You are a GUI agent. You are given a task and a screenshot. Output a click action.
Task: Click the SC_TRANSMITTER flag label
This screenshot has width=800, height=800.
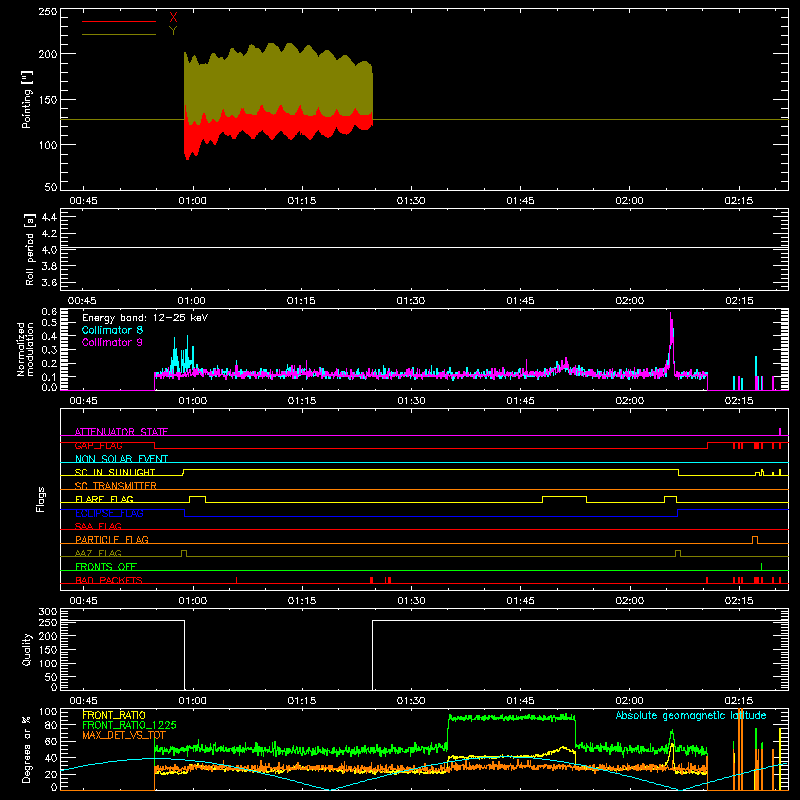pos(116,486)
